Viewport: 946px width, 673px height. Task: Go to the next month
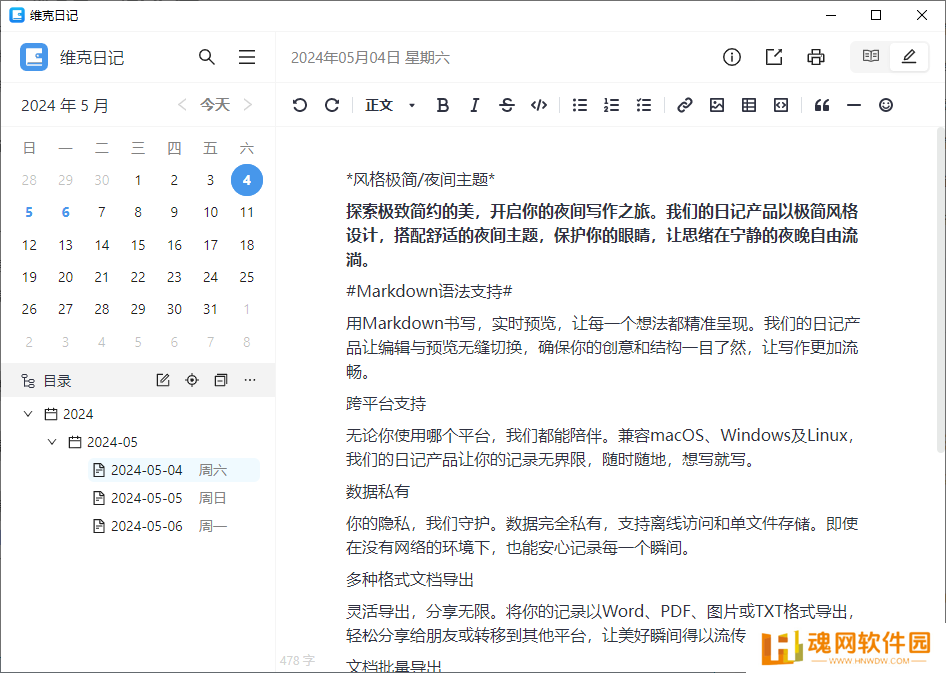(x=247, y=104)
